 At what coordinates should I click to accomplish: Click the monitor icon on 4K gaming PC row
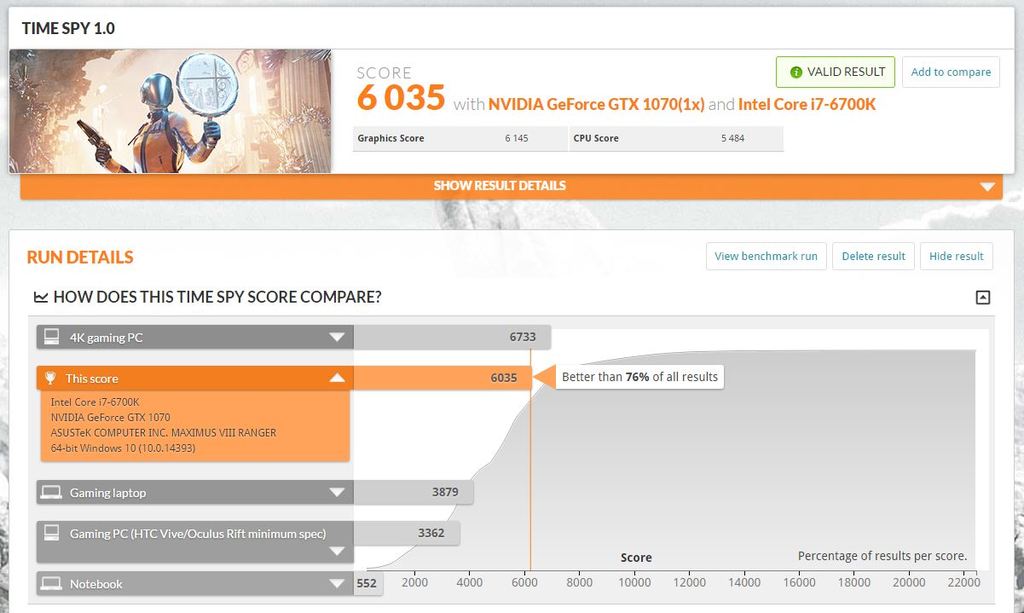pos(51,337)
